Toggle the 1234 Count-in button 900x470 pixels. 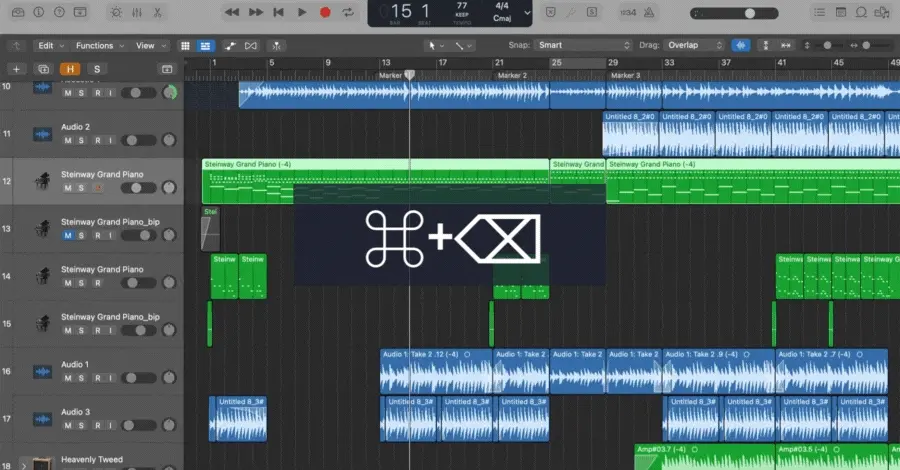[628, 12]
